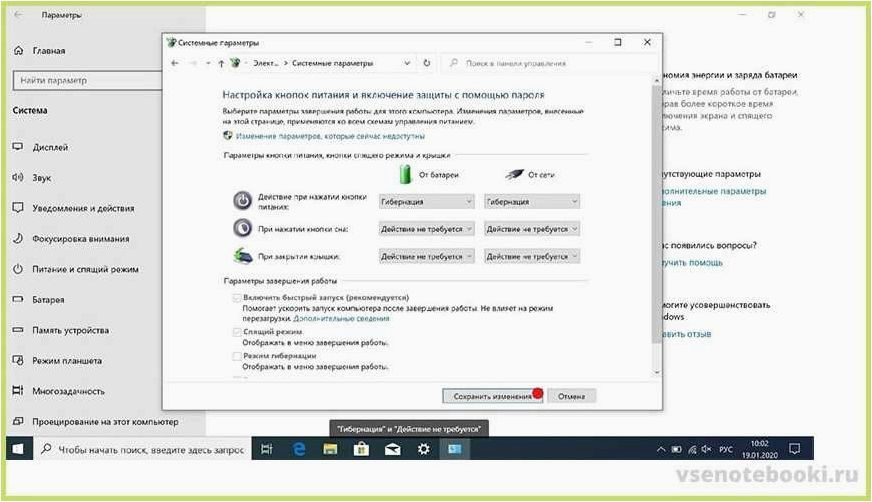Click the 'Оставить отзыв' link in Settings
This screenshot has width=872, height=502.
[x=687, y=334]
